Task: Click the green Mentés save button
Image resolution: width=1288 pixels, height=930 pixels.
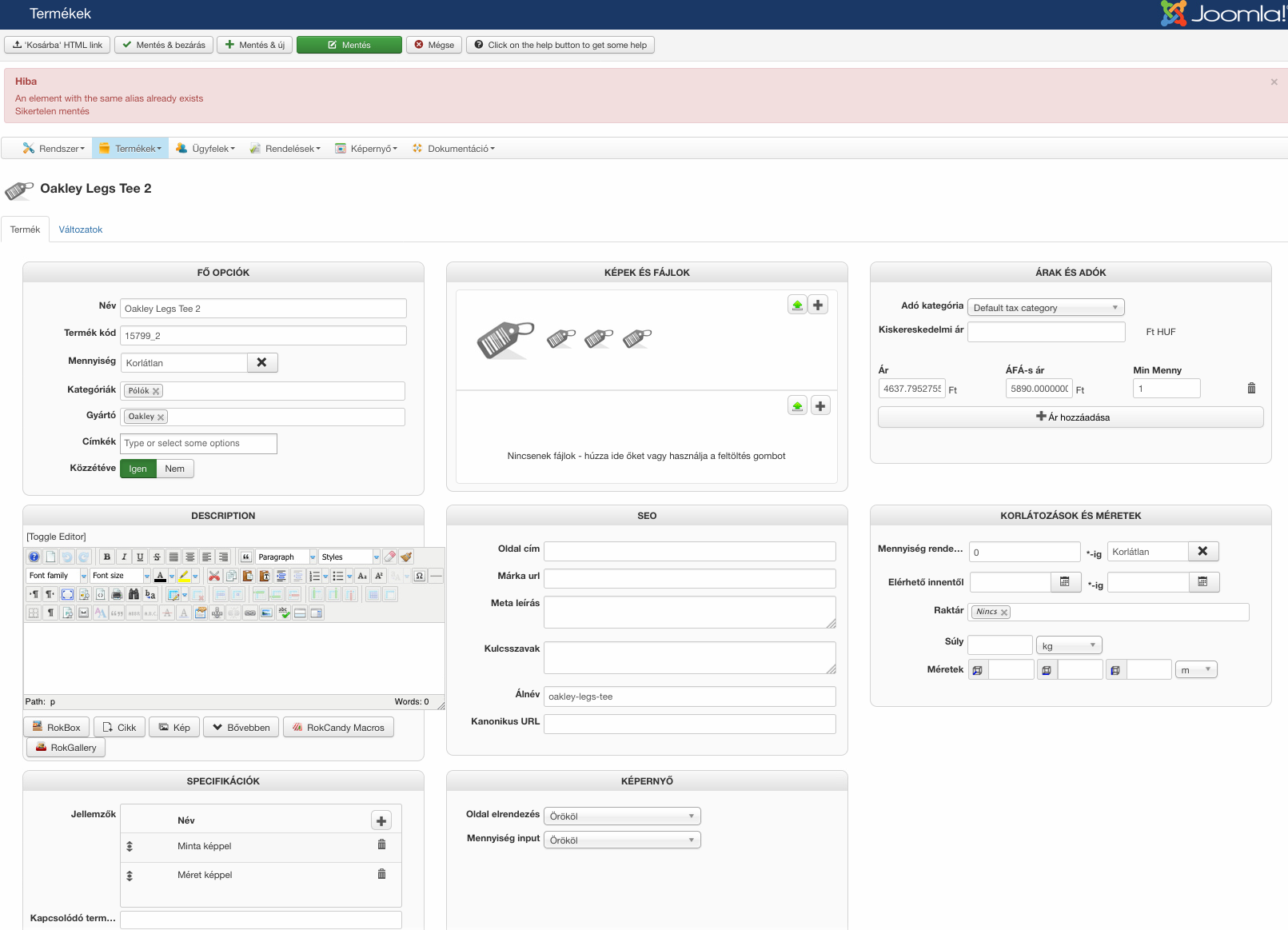Action: (349, 45)
